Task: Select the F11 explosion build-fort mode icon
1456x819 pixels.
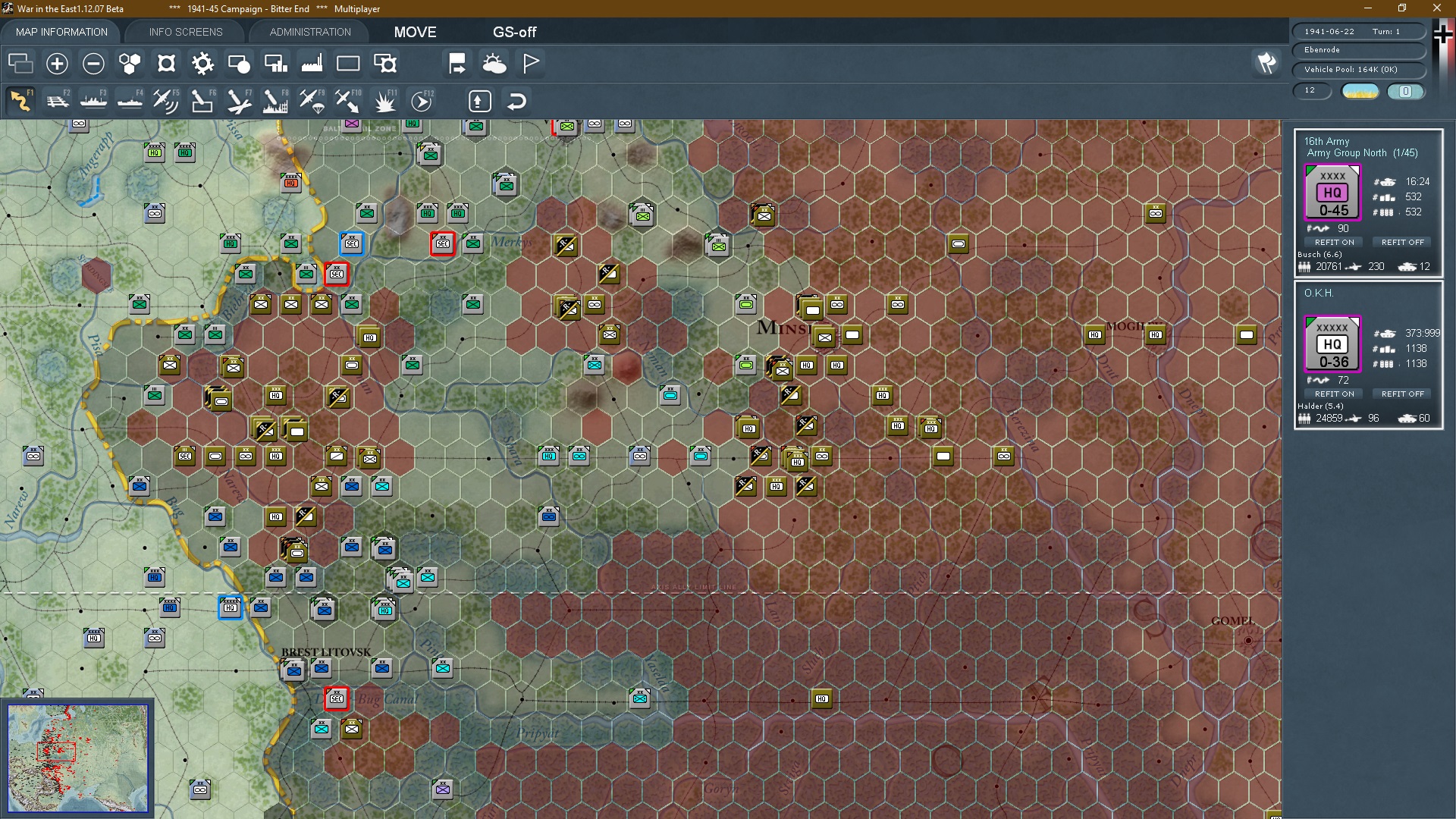Action: point(384,101)
